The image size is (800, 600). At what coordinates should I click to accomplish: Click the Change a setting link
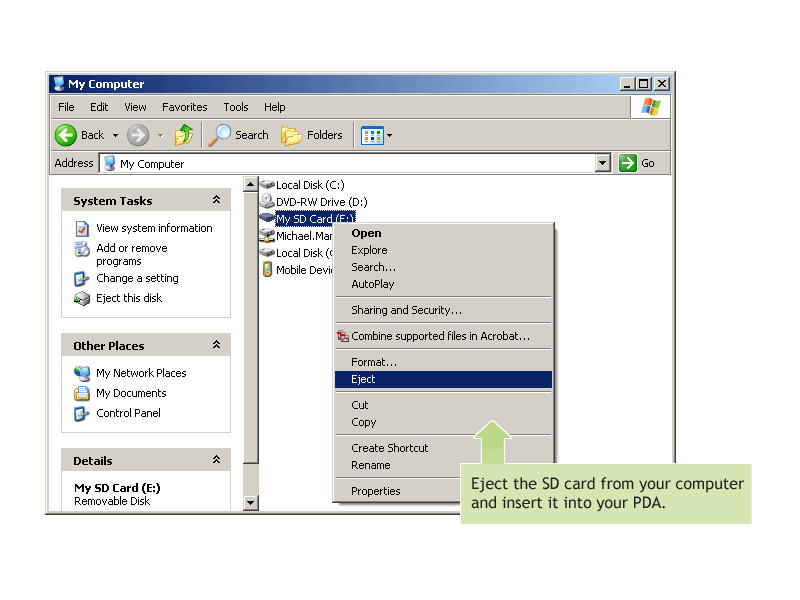pos(137,279)
